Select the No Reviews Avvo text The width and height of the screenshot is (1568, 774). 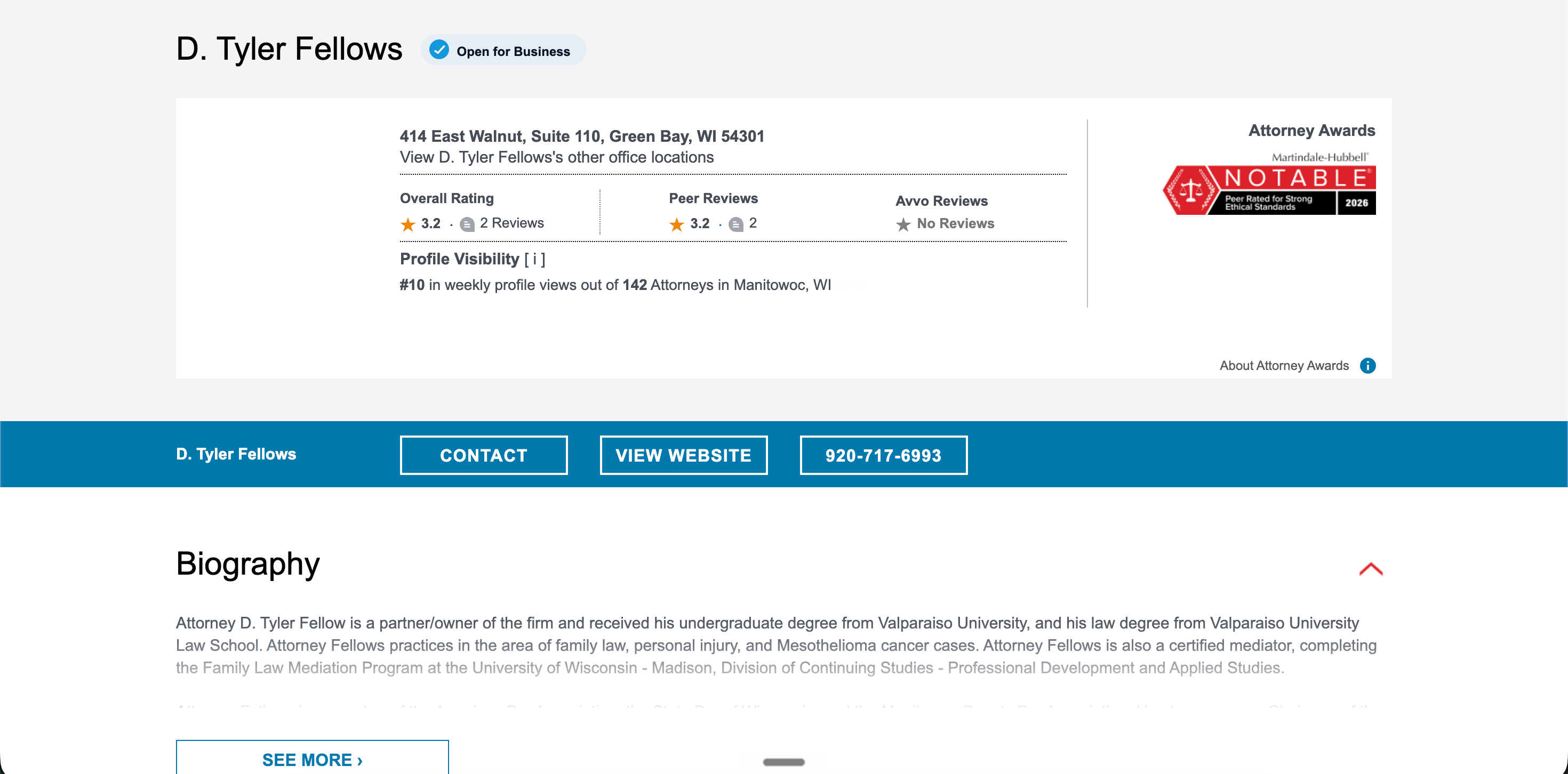956,223
